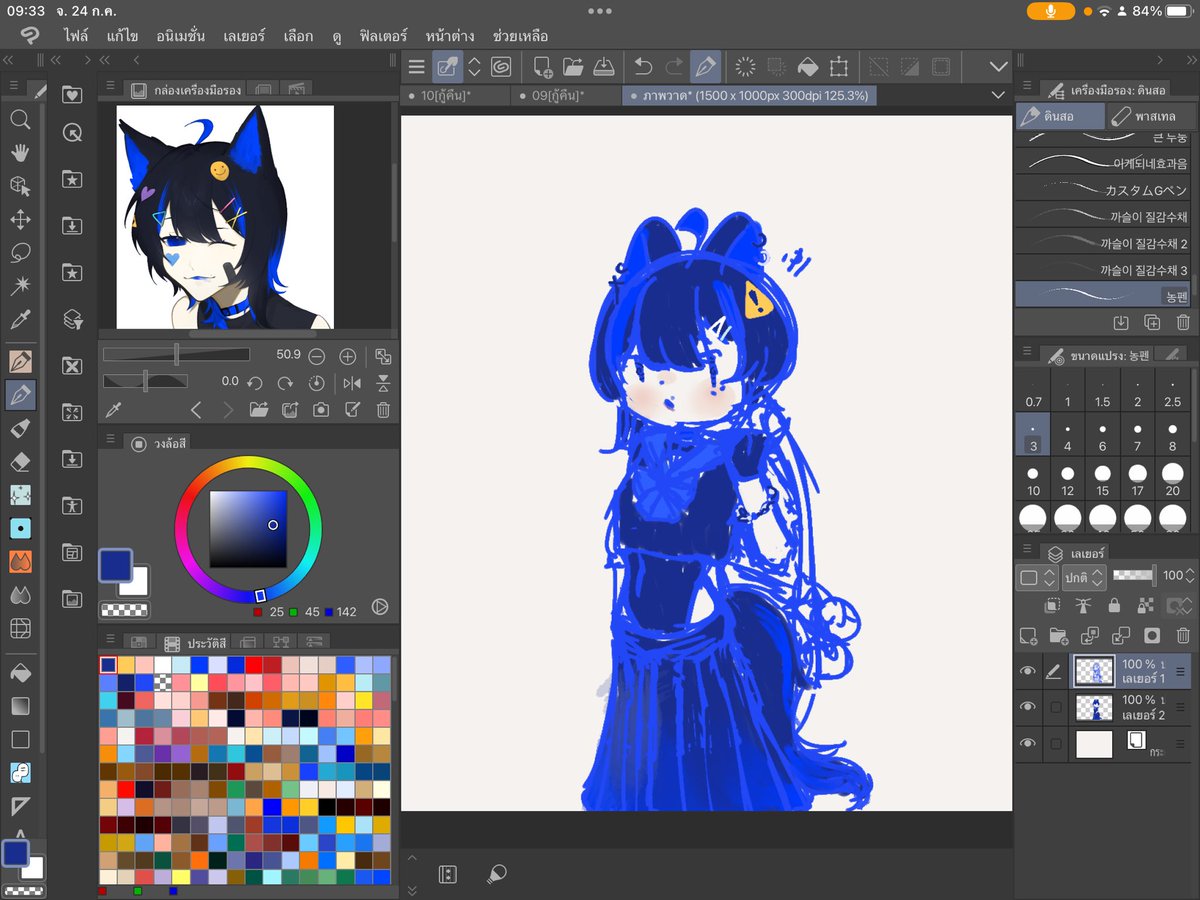This screenshot has width=1200, height=900.
Task: Choose brush size 7
Action: 1137,435
